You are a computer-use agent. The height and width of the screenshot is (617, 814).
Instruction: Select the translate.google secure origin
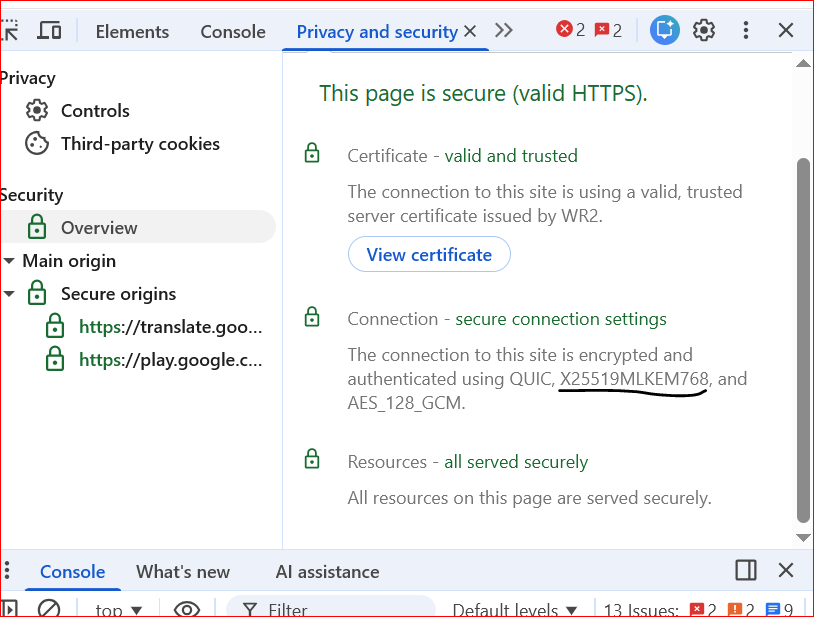(x=170, y=327)
